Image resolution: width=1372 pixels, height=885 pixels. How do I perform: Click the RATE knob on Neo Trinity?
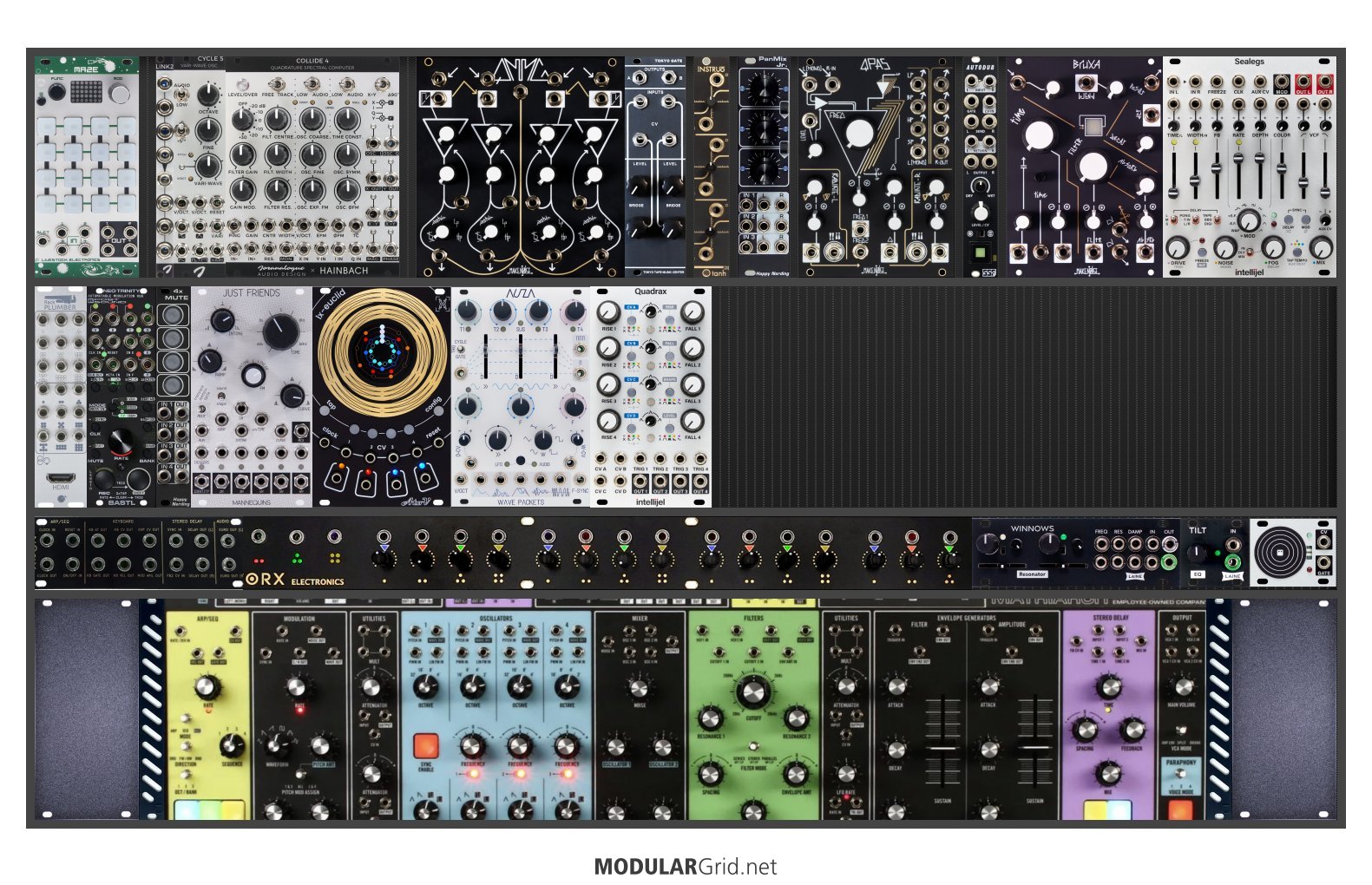[121, 441]
